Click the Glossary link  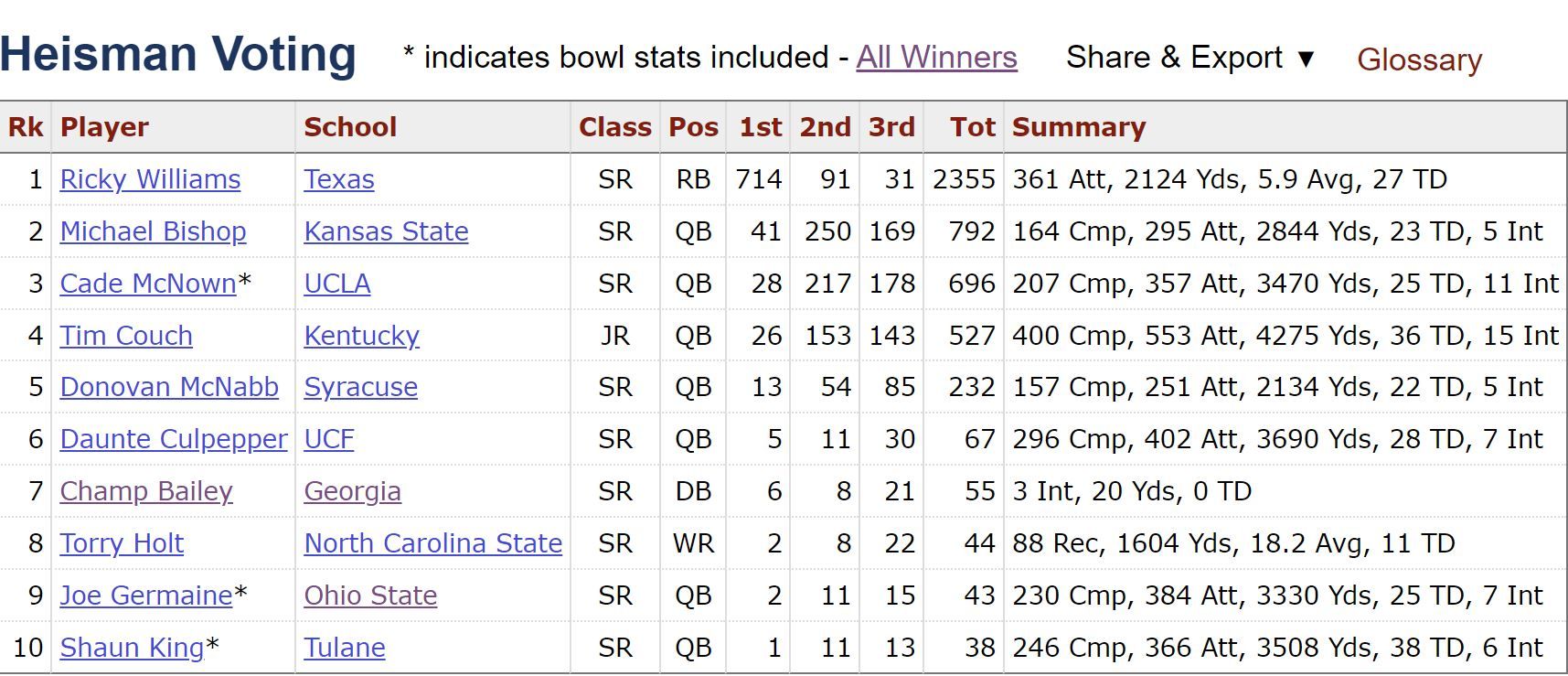click(x=1419, y=59)
